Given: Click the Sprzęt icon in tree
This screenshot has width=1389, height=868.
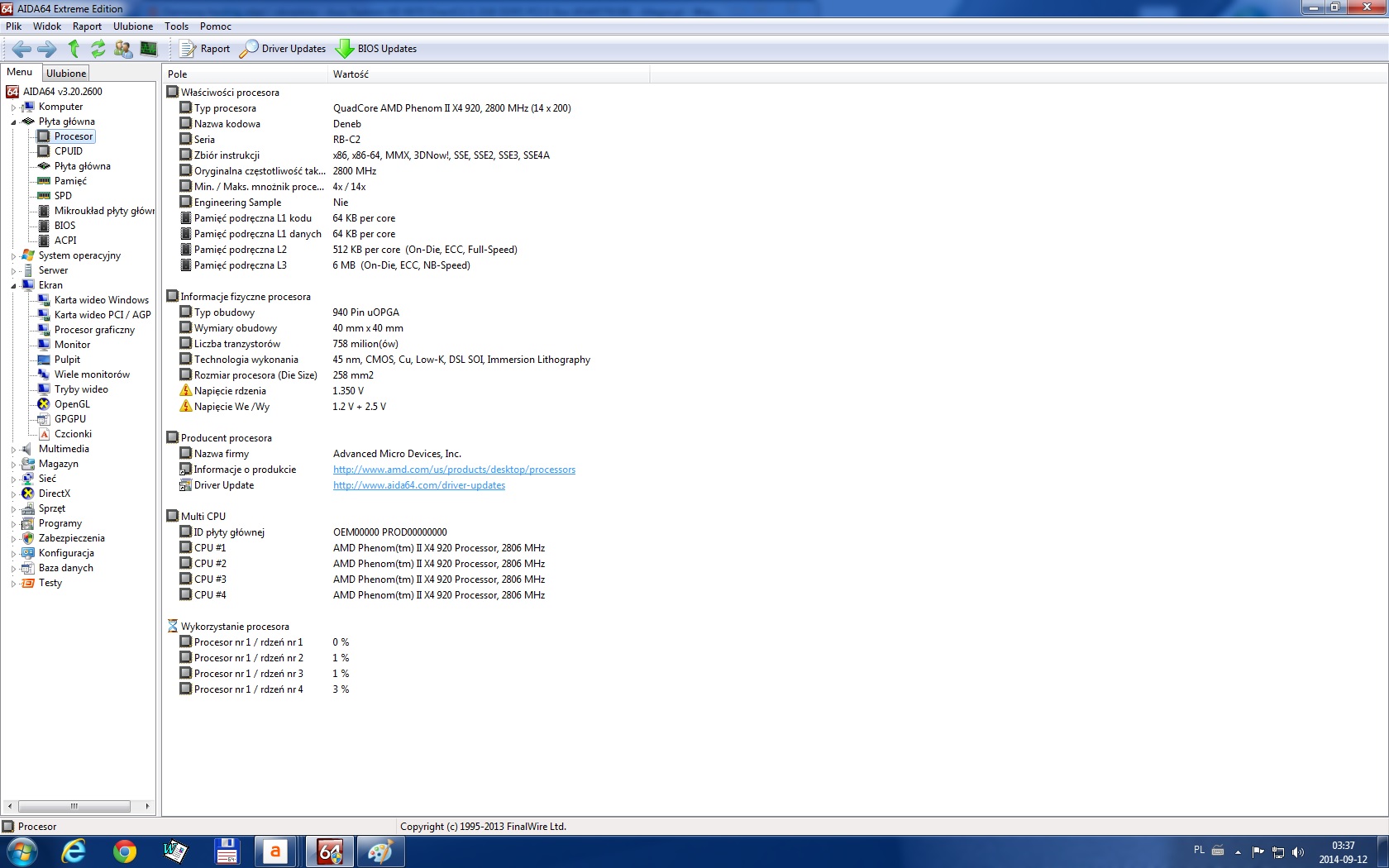Looking at the screenshot, I should click(x=28, y=508).
